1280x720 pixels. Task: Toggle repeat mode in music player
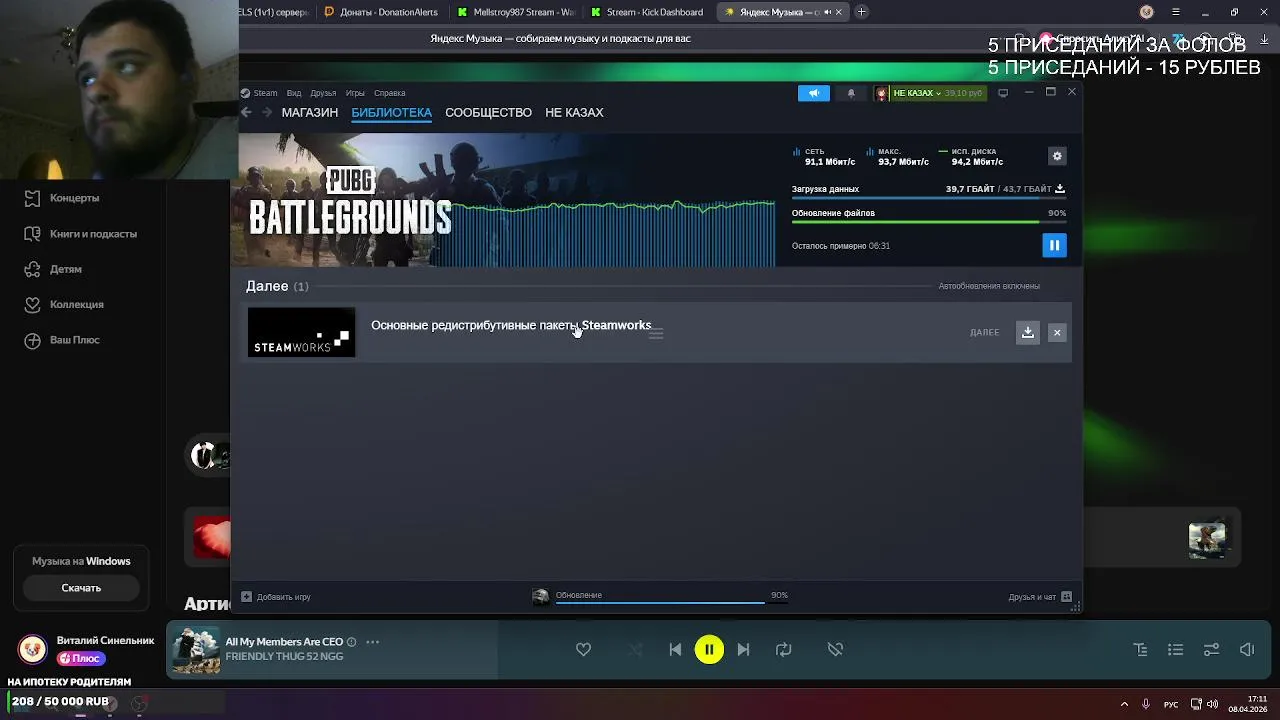point(783,649)
